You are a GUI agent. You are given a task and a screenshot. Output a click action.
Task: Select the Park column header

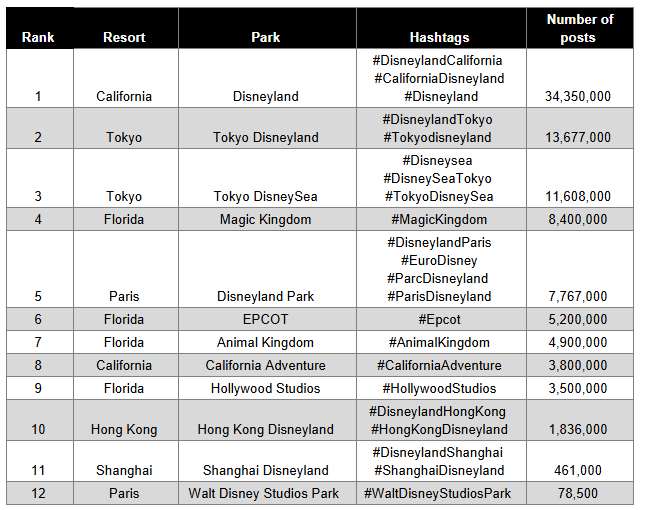tap(267, 28)
